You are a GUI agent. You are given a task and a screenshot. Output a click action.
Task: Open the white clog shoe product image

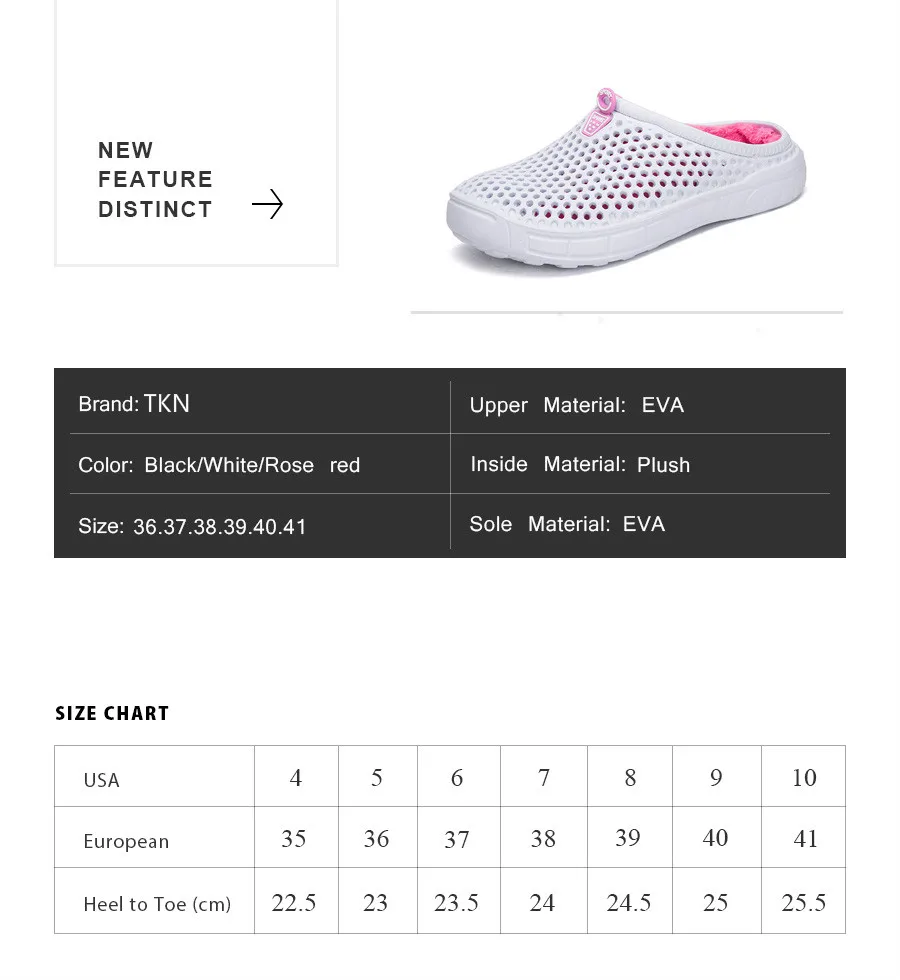[626, 179]
